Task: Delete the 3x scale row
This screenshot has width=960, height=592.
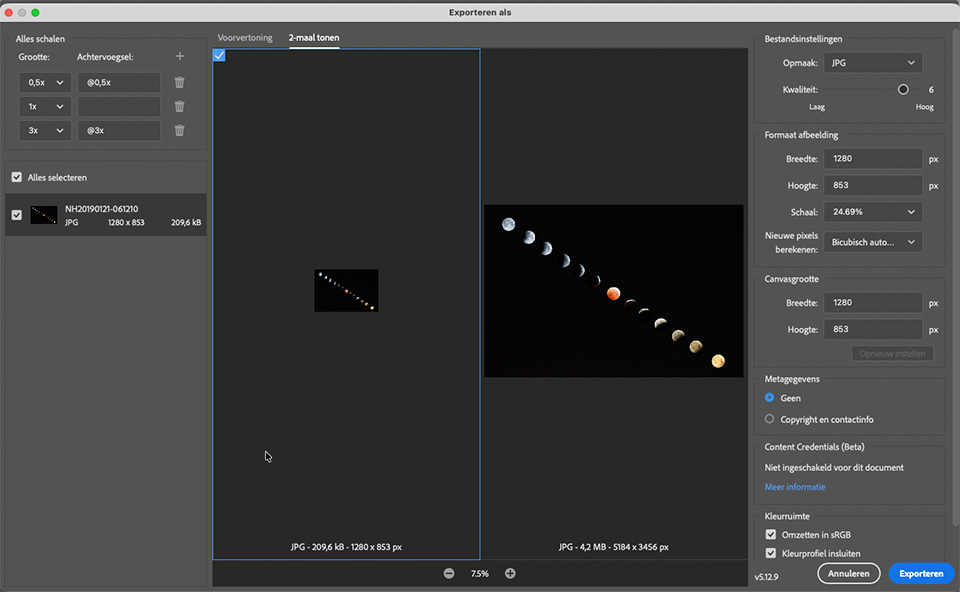Action: coord(180,130)
